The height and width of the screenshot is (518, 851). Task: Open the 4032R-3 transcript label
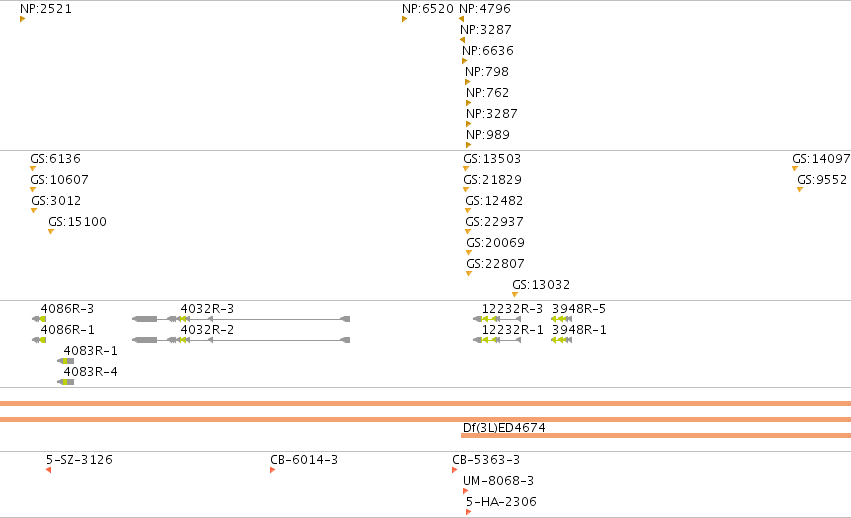[207, 308]
